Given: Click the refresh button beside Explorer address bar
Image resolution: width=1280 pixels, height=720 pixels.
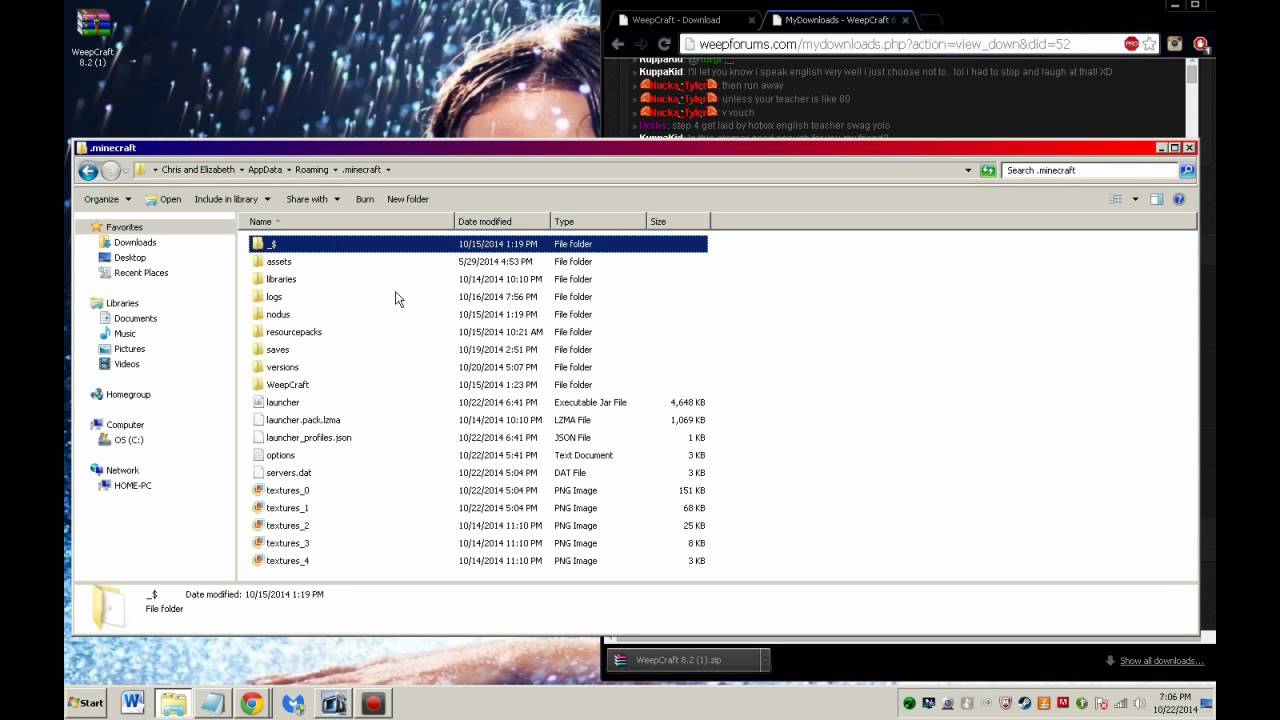Looking at the screenshot, I should [x=988, y=170].
